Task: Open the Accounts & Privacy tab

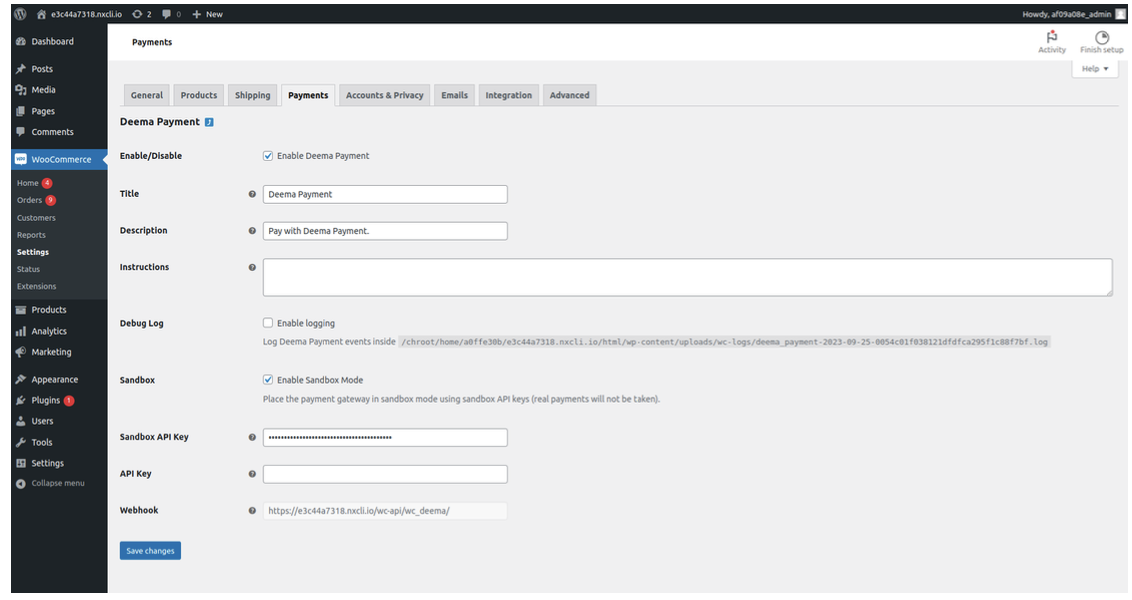Action: pos(384,95)
